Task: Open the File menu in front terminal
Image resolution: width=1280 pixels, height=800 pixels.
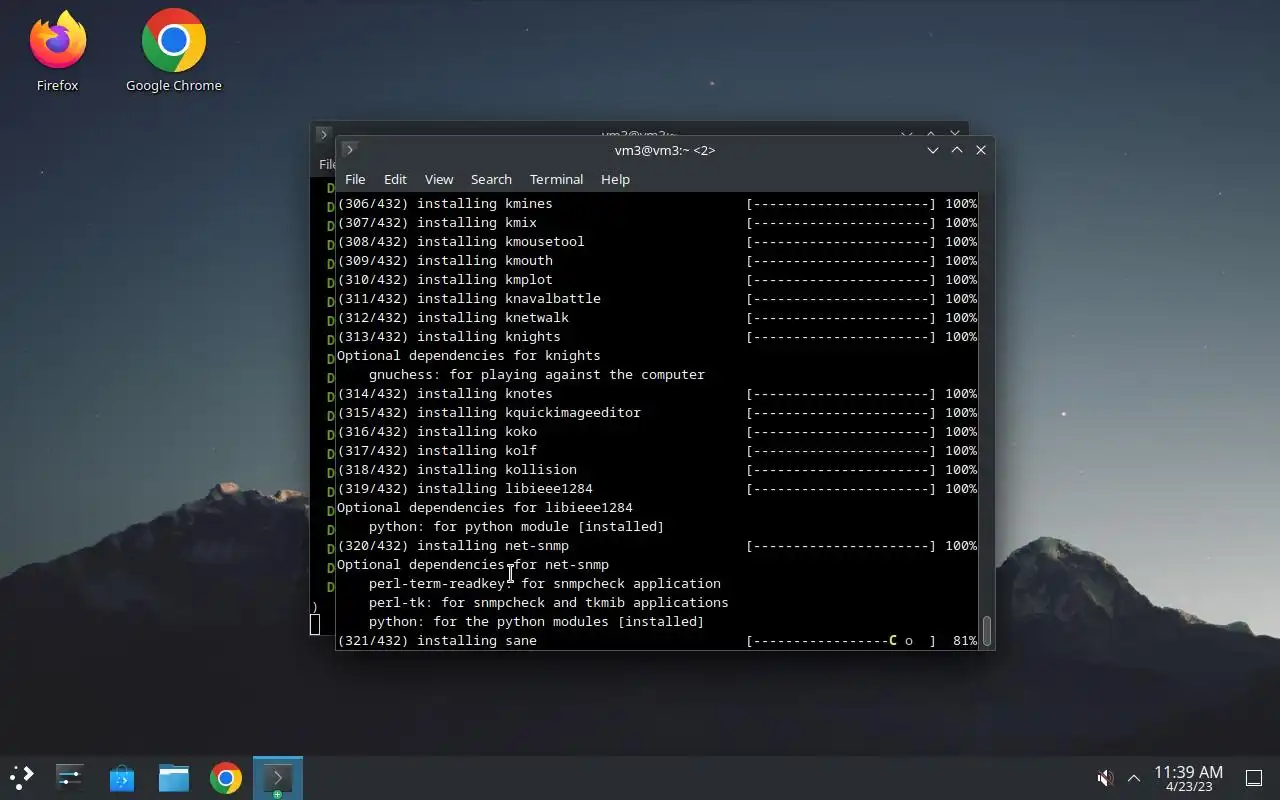Action: tap(355, 179)
